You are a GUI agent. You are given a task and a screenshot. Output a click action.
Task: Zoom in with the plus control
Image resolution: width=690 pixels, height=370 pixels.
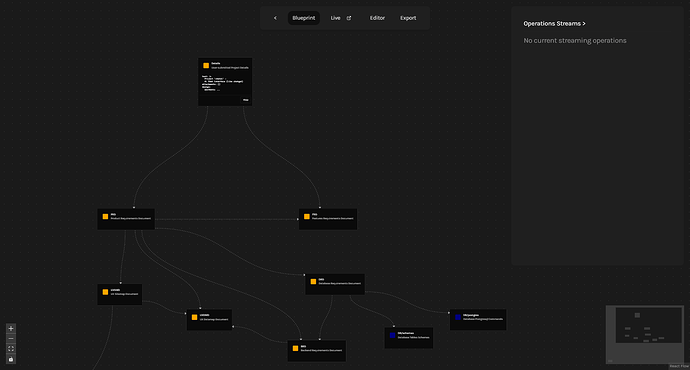pos(11,328)
